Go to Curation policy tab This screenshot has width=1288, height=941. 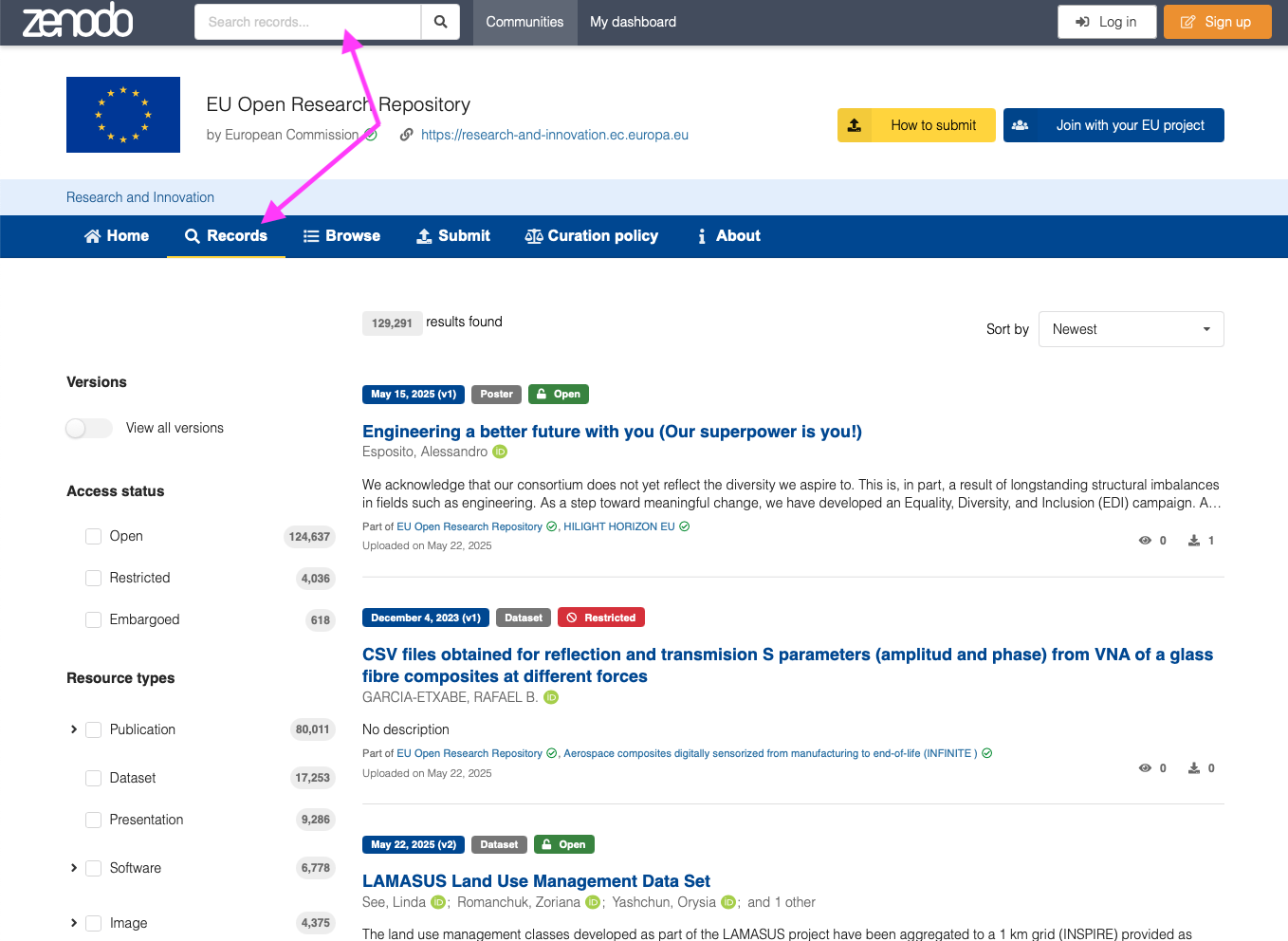click(x=592, y=236)
